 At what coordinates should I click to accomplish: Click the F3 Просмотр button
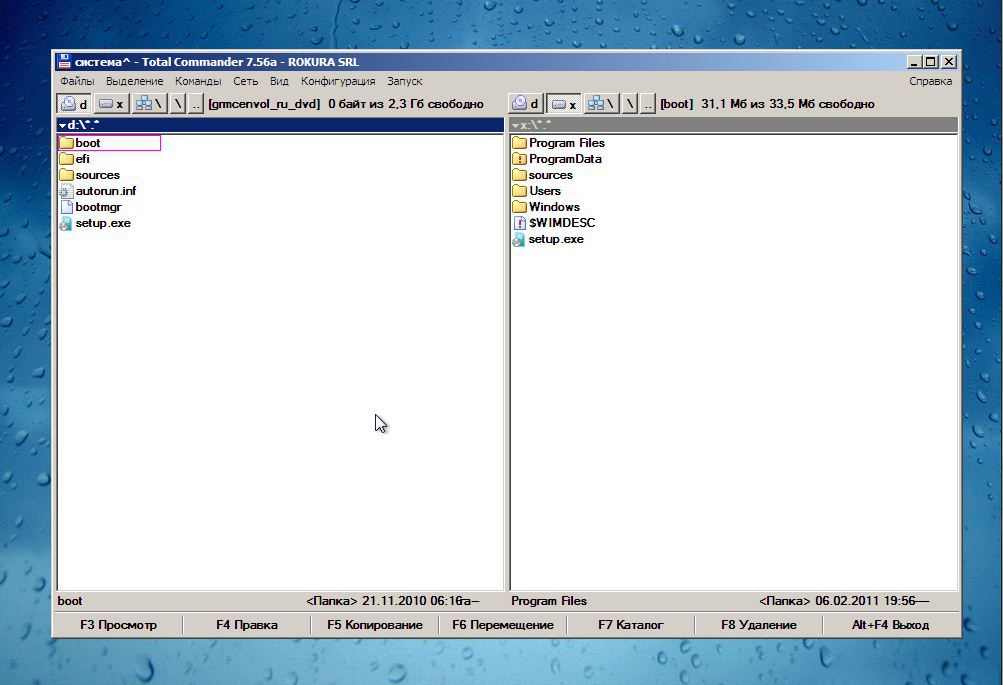point(118,625)
